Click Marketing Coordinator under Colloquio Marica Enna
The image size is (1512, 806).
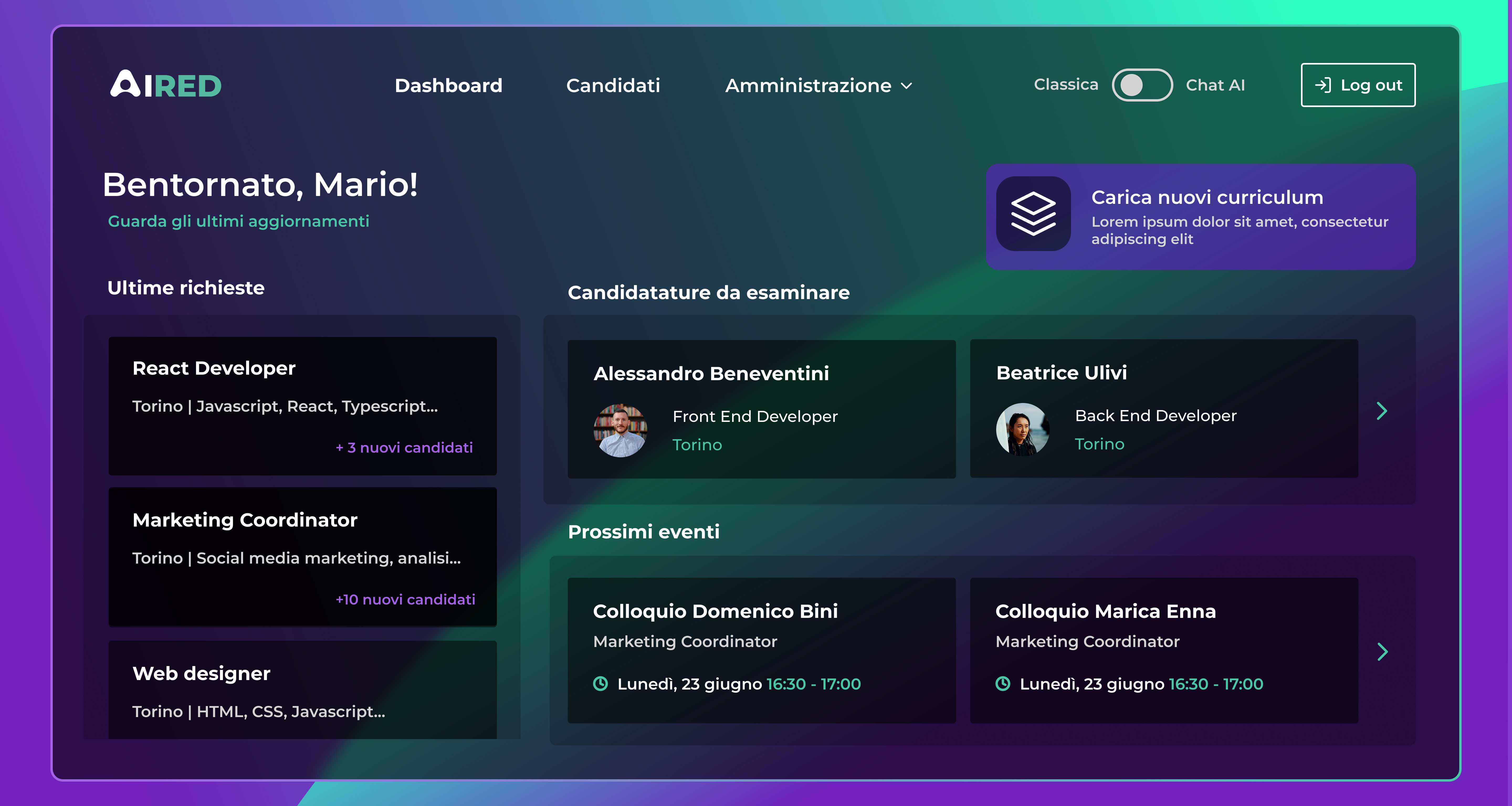pos(1088,642)
